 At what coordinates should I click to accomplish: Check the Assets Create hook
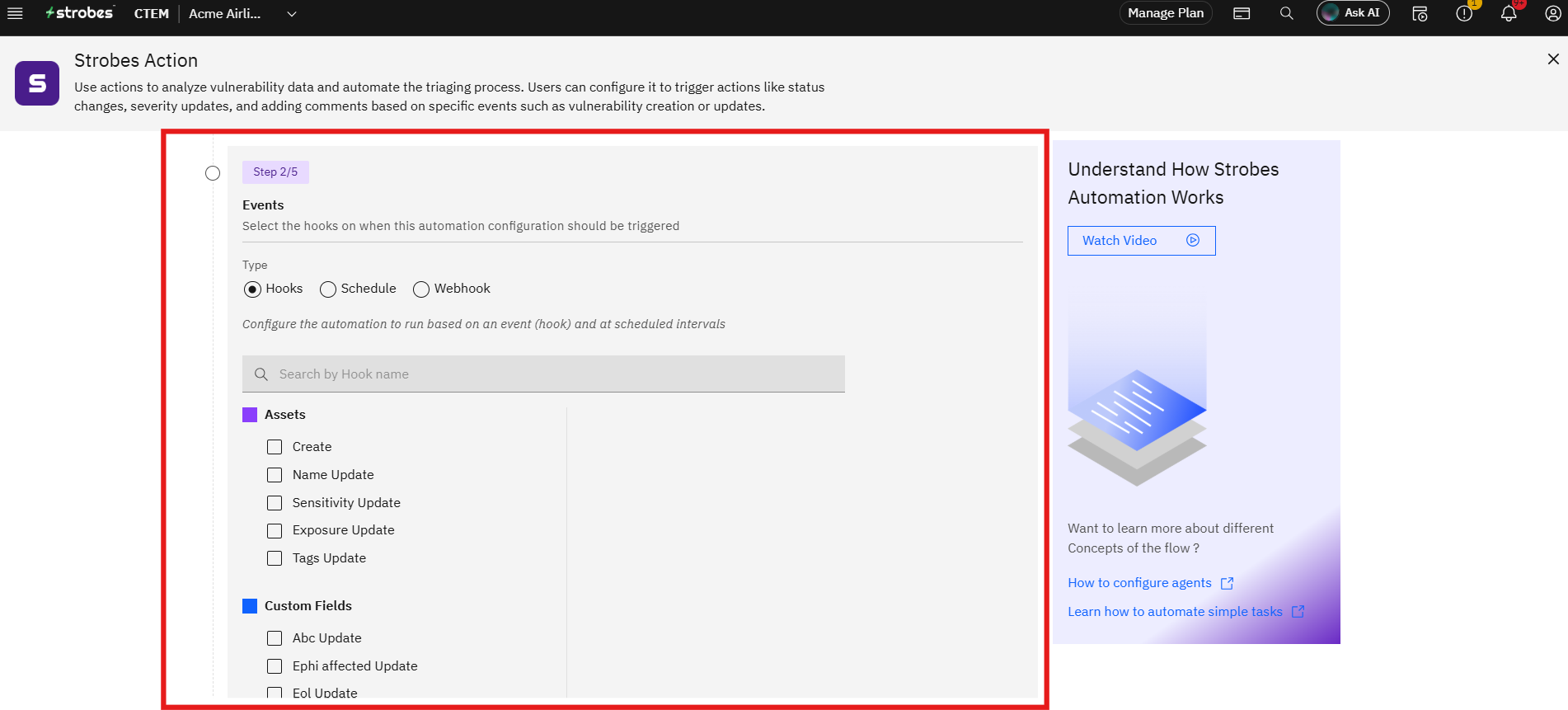pyautogui.click(x=275, y=447)
